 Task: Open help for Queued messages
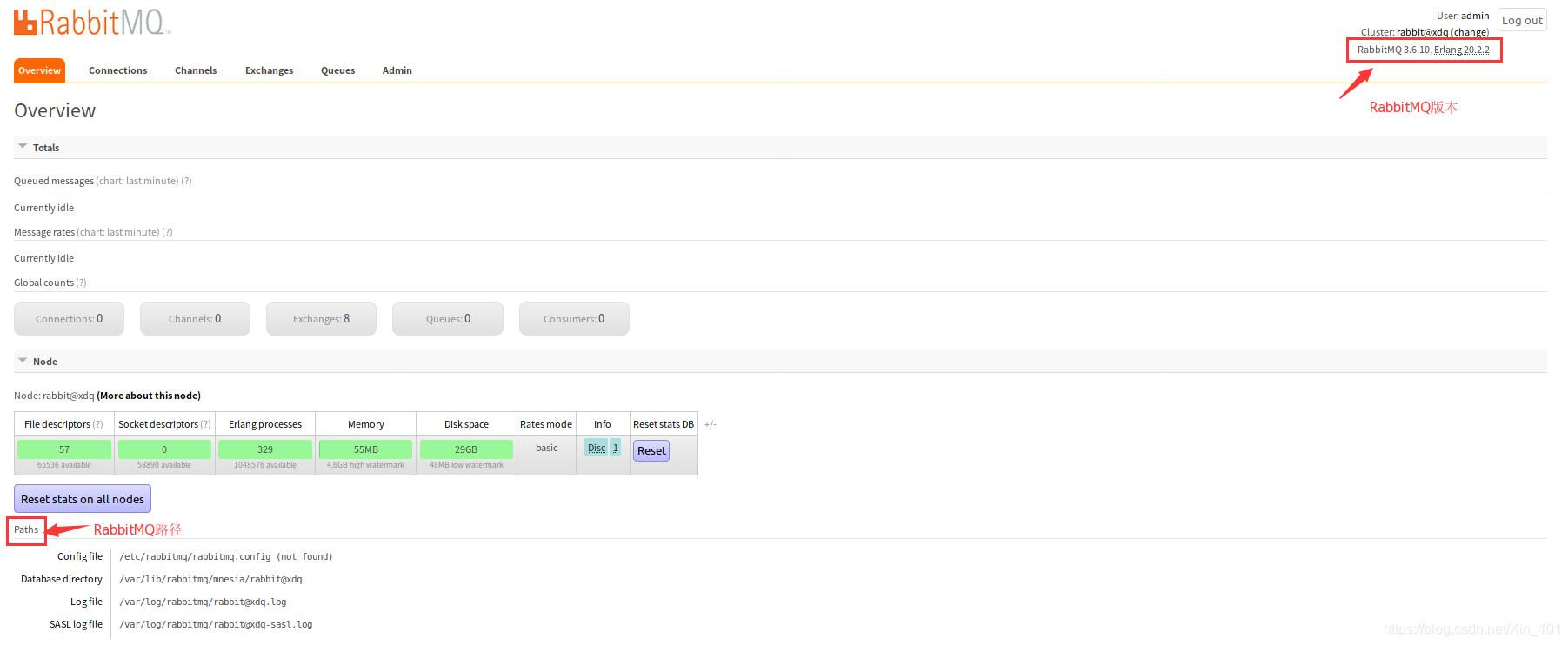pos(186,181)
